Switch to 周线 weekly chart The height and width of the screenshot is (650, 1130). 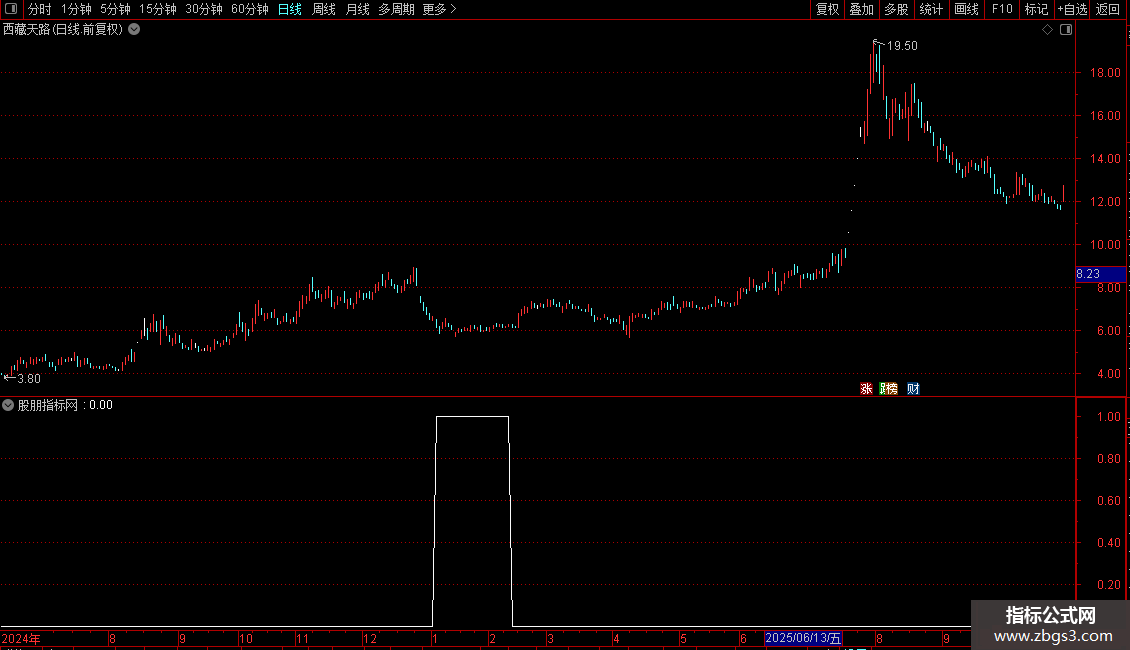point(324,9)
